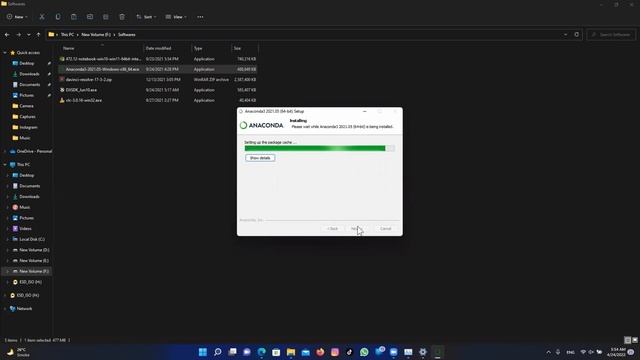Open address bar history dropdown
Screen dimensions: 640x360
pyautogui.click(x=565, y=35)
